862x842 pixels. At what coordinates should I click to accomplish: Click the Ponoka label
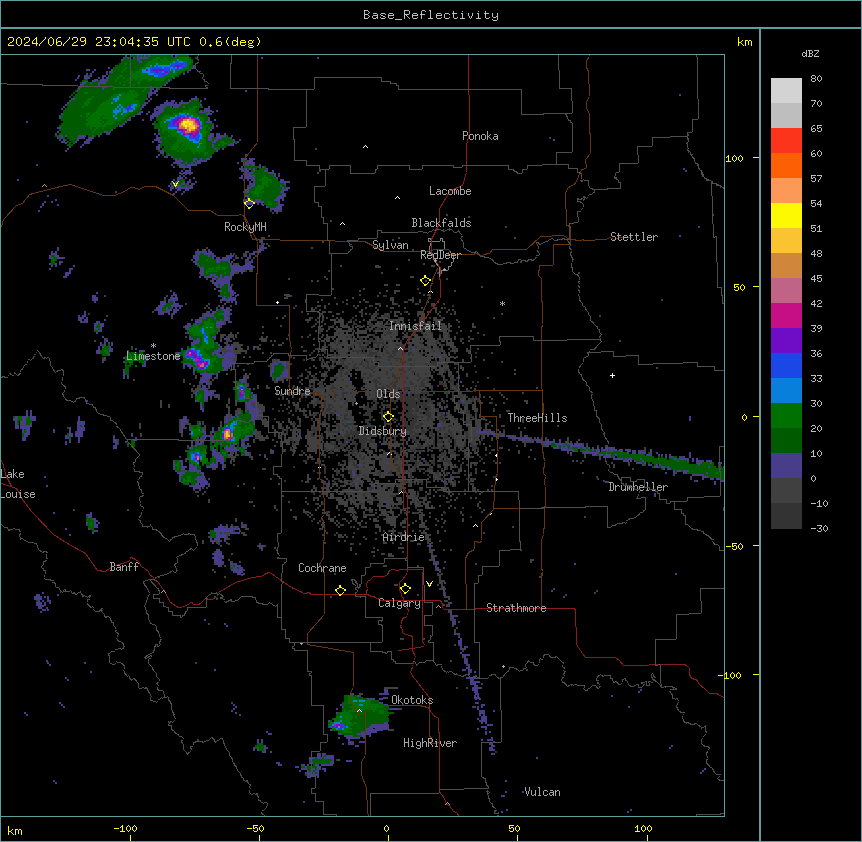pos(480,136)
